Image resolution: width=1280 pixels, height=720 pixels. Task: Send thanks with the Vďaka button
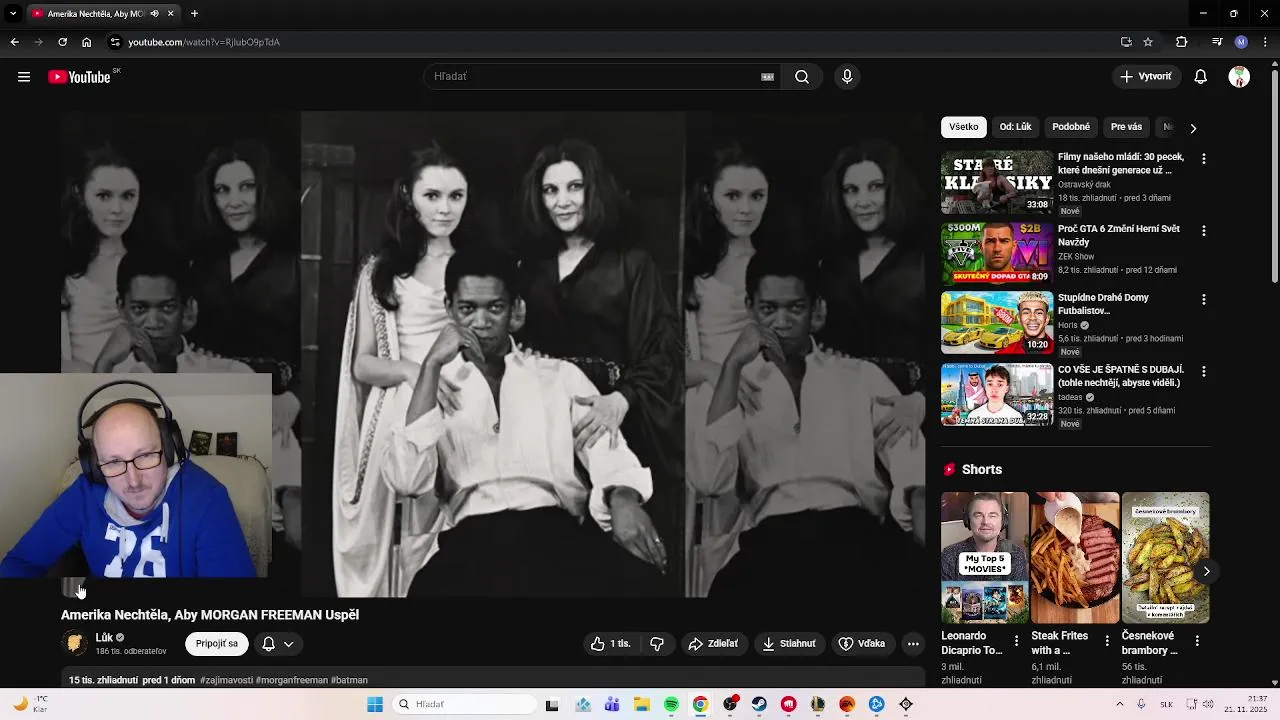click(x=862, y=644)
